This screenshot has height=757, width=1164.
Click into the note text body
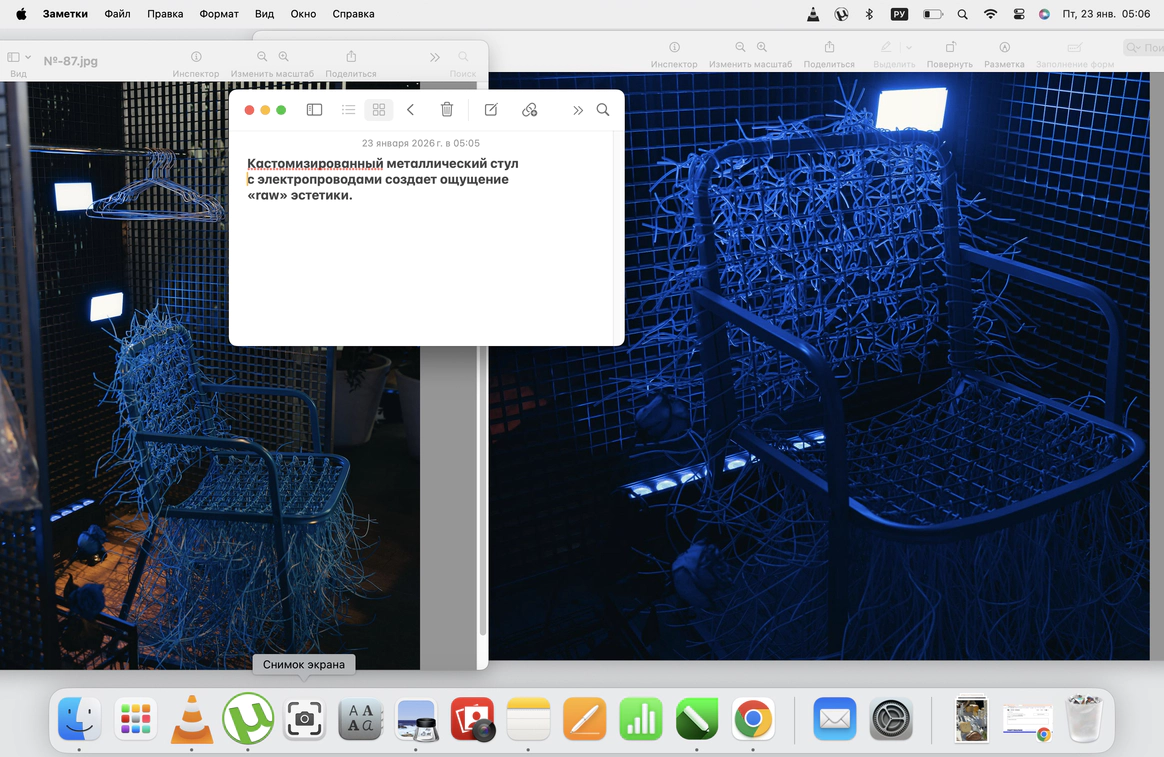tap(420, 260)
